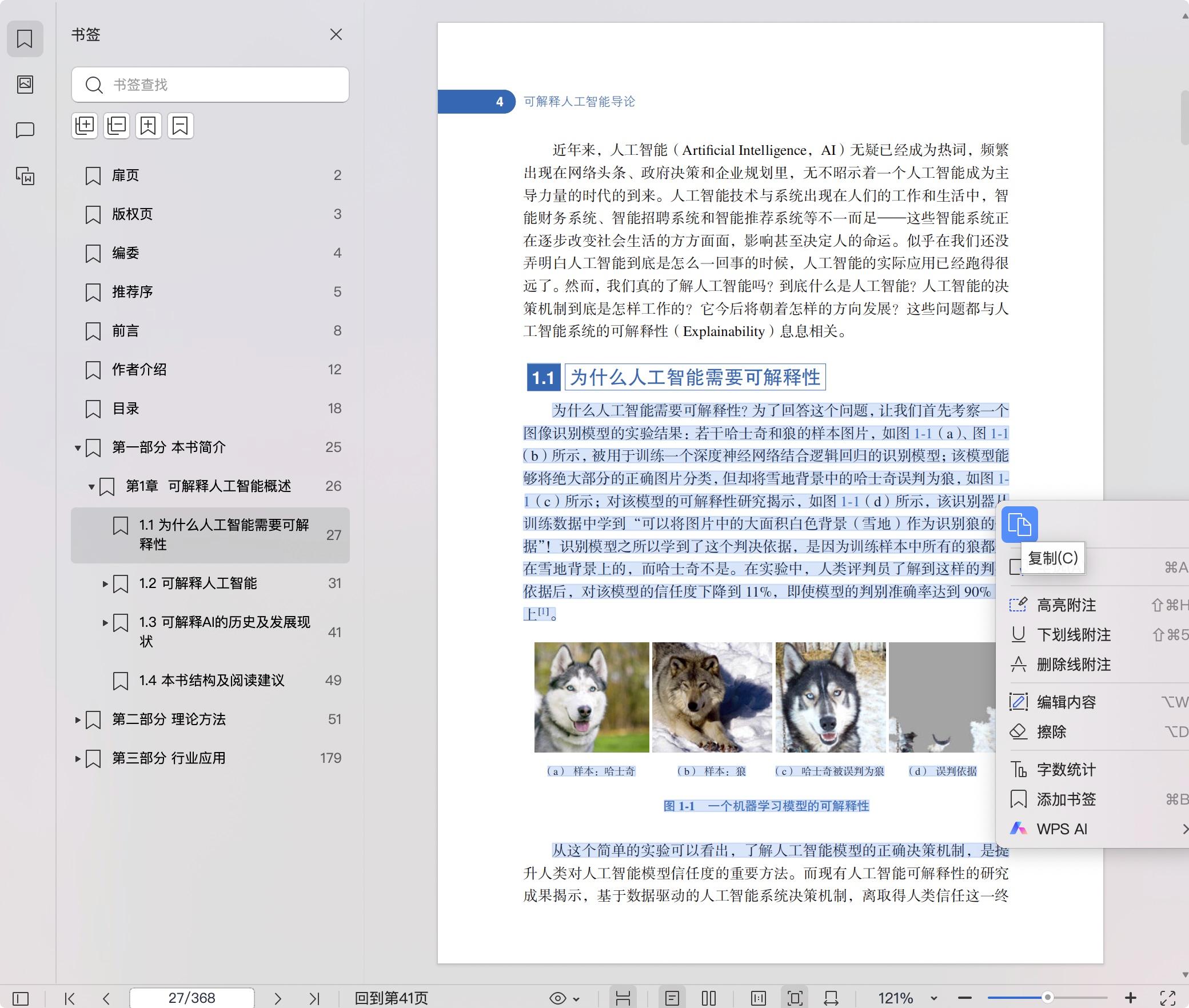The width and height of the screenshot is (1189, 1008).
Task: Collapse the 第1章 可解释人工智能概述 bookmark
Action: [91, 487]
